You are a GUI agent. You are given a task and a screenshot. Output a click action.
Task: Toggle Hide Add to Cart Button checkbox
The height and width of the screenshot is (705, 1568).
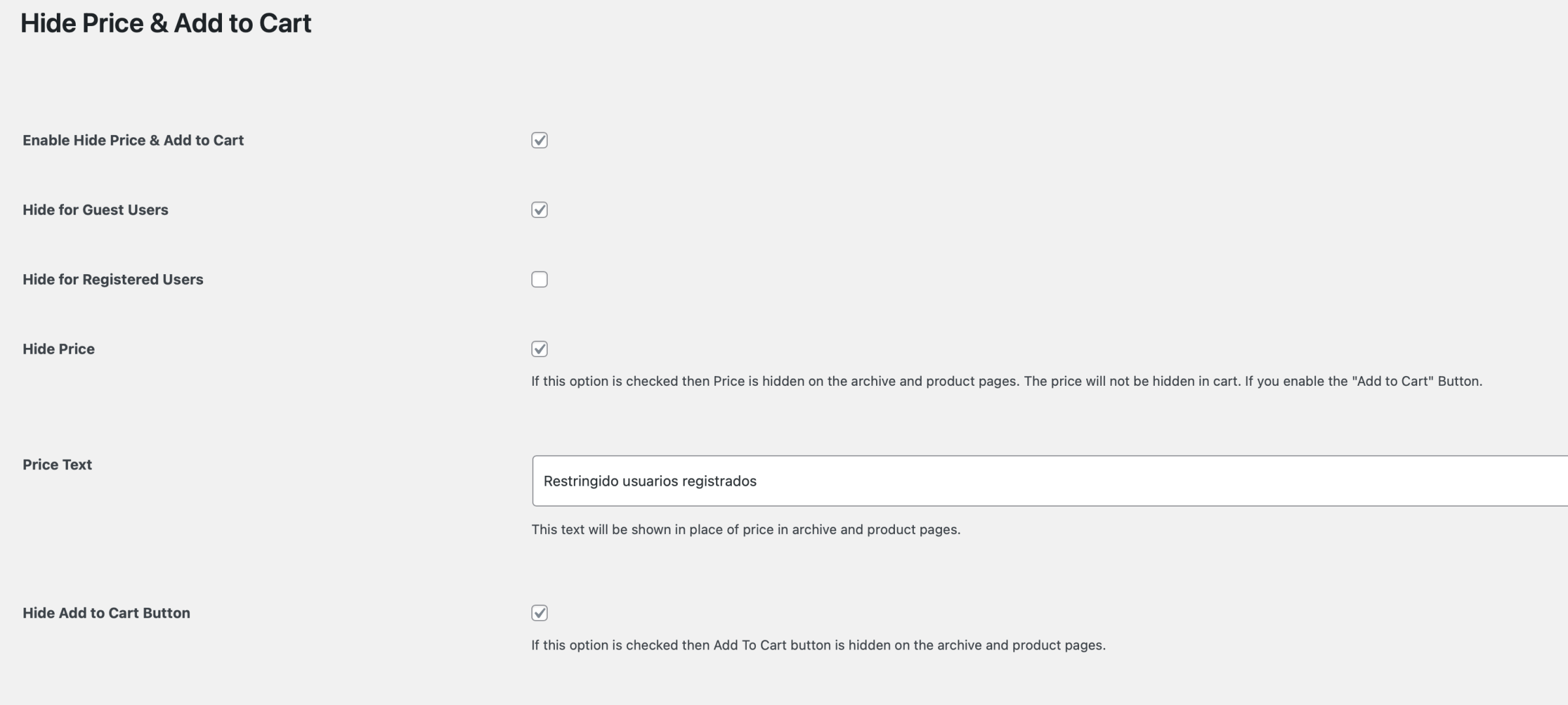coord(539,612)
